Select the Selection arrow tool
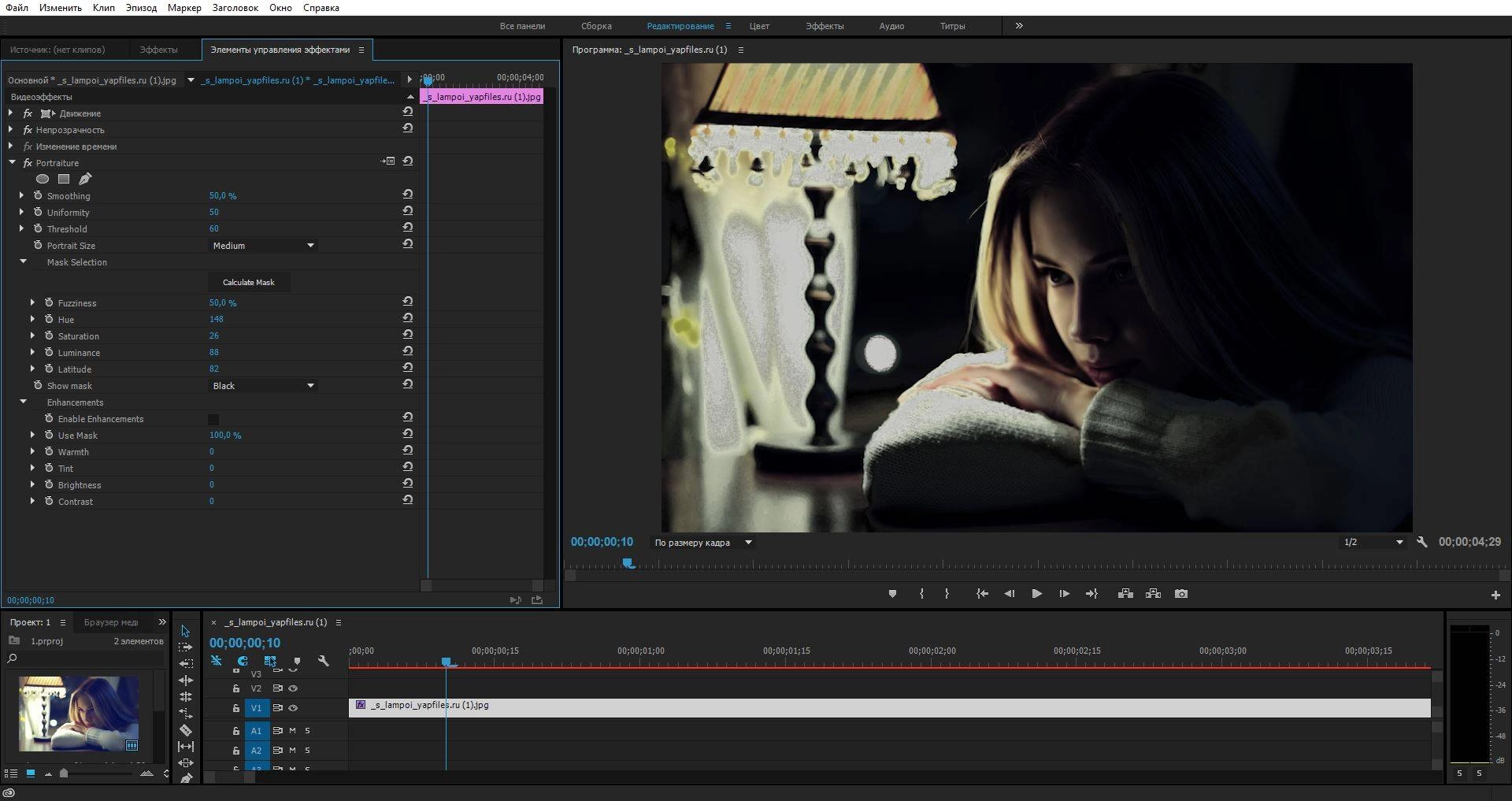Image resolution: width=1512 pixels, height=801 pixels. pos(185,631)
